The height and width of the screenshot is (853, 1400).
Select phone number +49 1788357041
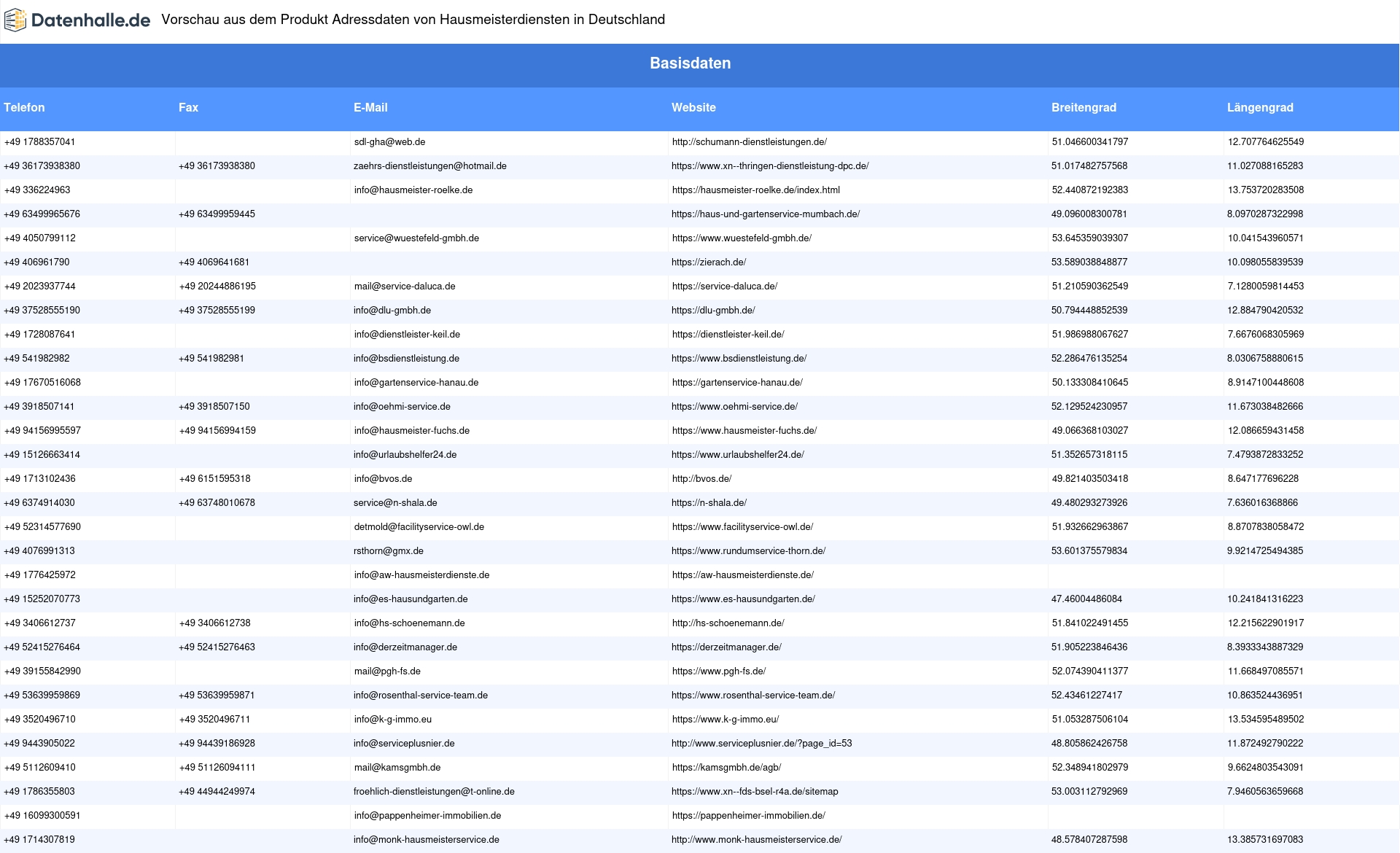tap(39, 142)
